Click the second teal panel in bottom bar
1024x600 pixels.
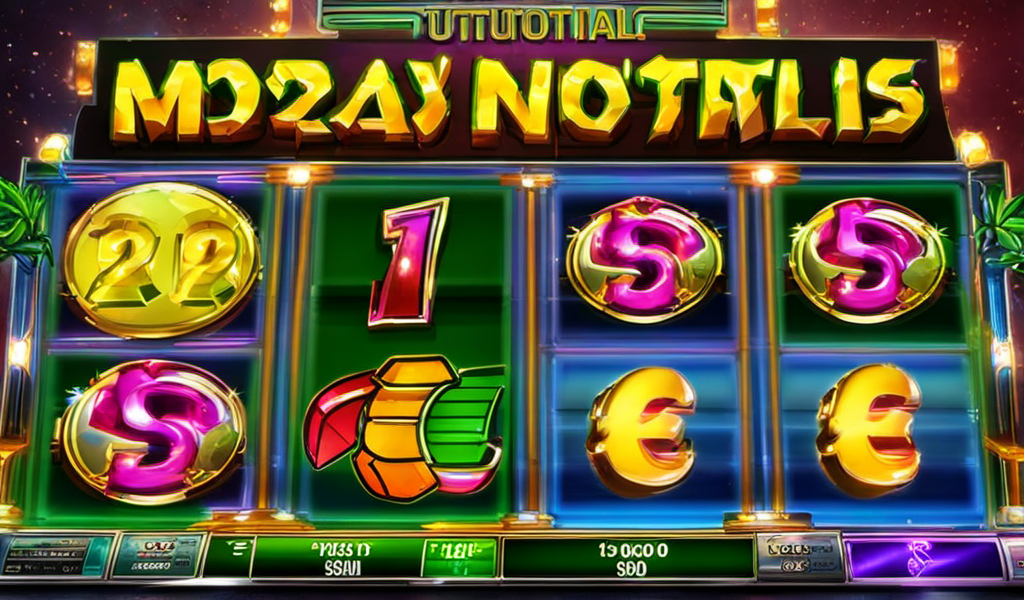[159, 556]
